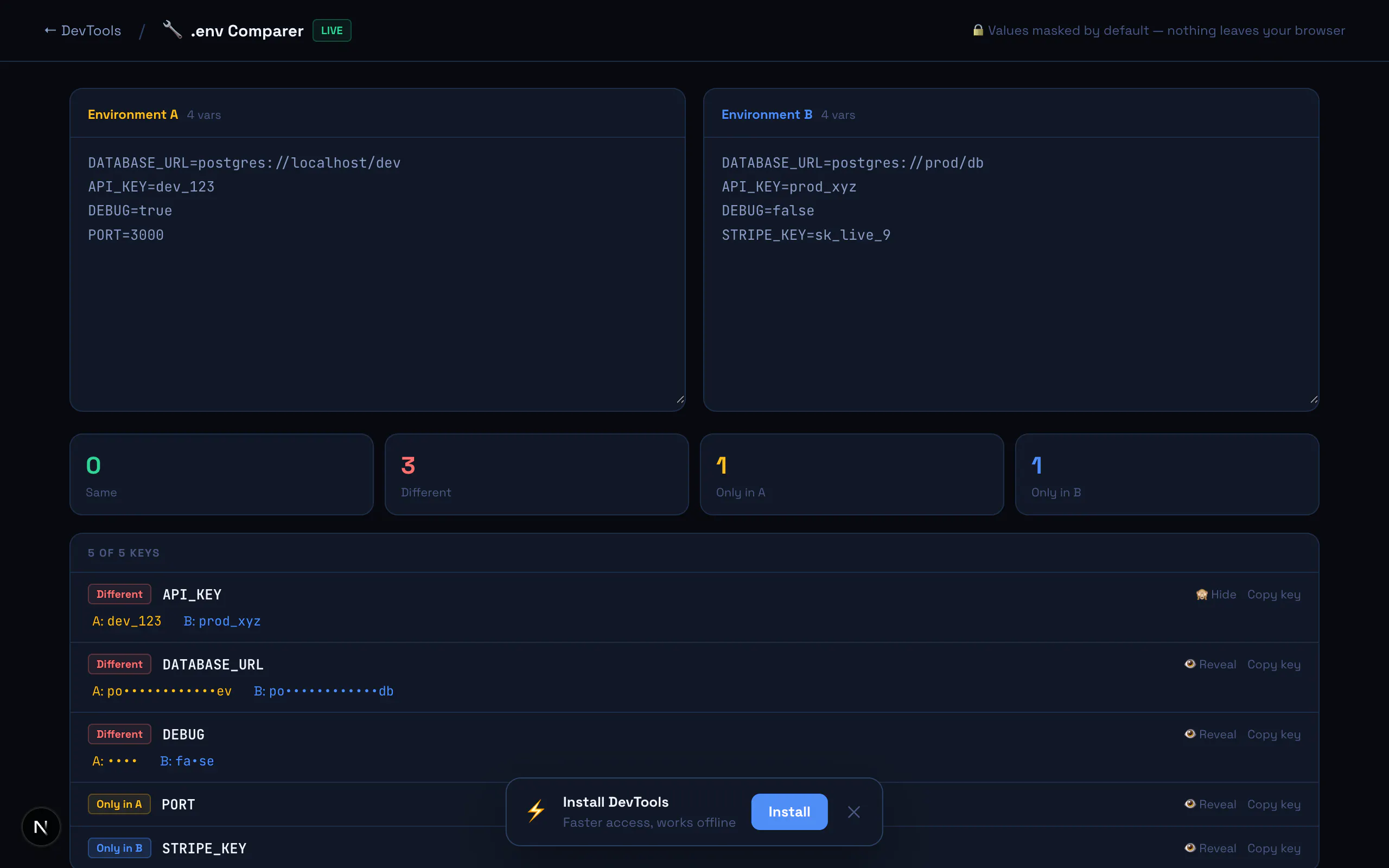Click into the Environment A textarea
Image resolution: width=1389 pixels, height=868 pixels.
pyautogui.click(x=378, y=274)
